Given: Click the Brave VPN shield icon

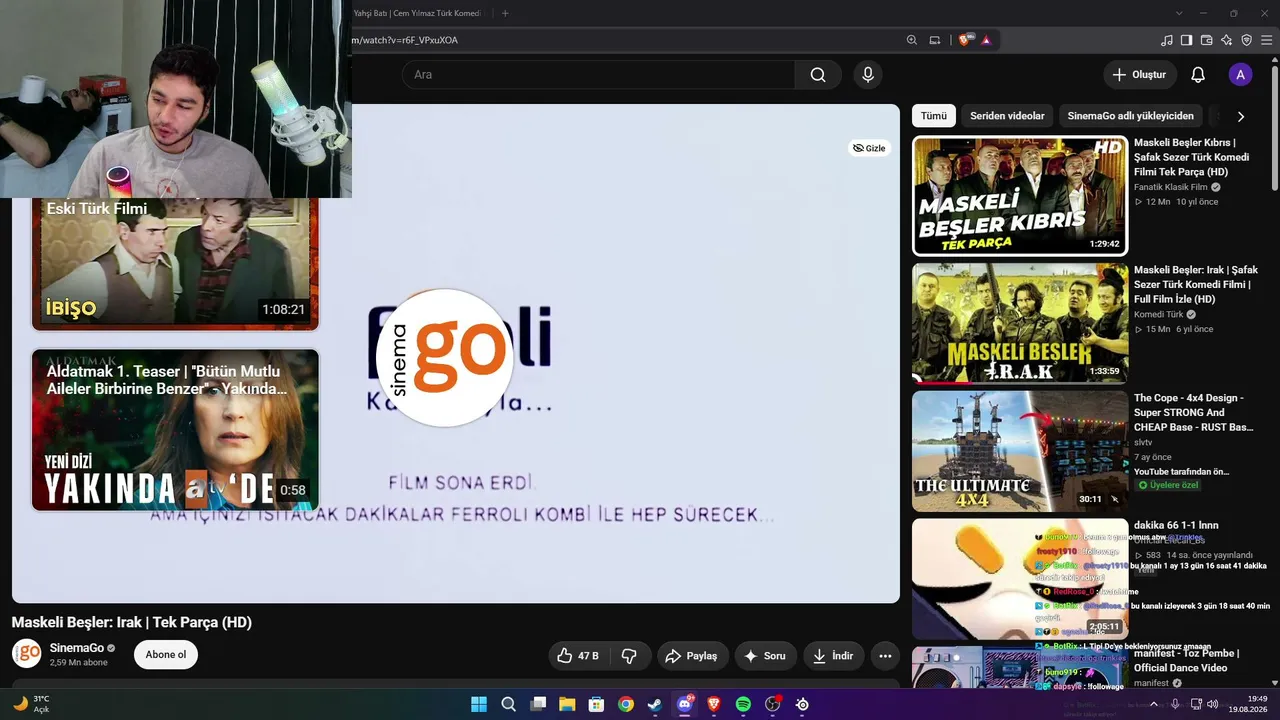Looking at the screenshot, I should coord(1247,40).
